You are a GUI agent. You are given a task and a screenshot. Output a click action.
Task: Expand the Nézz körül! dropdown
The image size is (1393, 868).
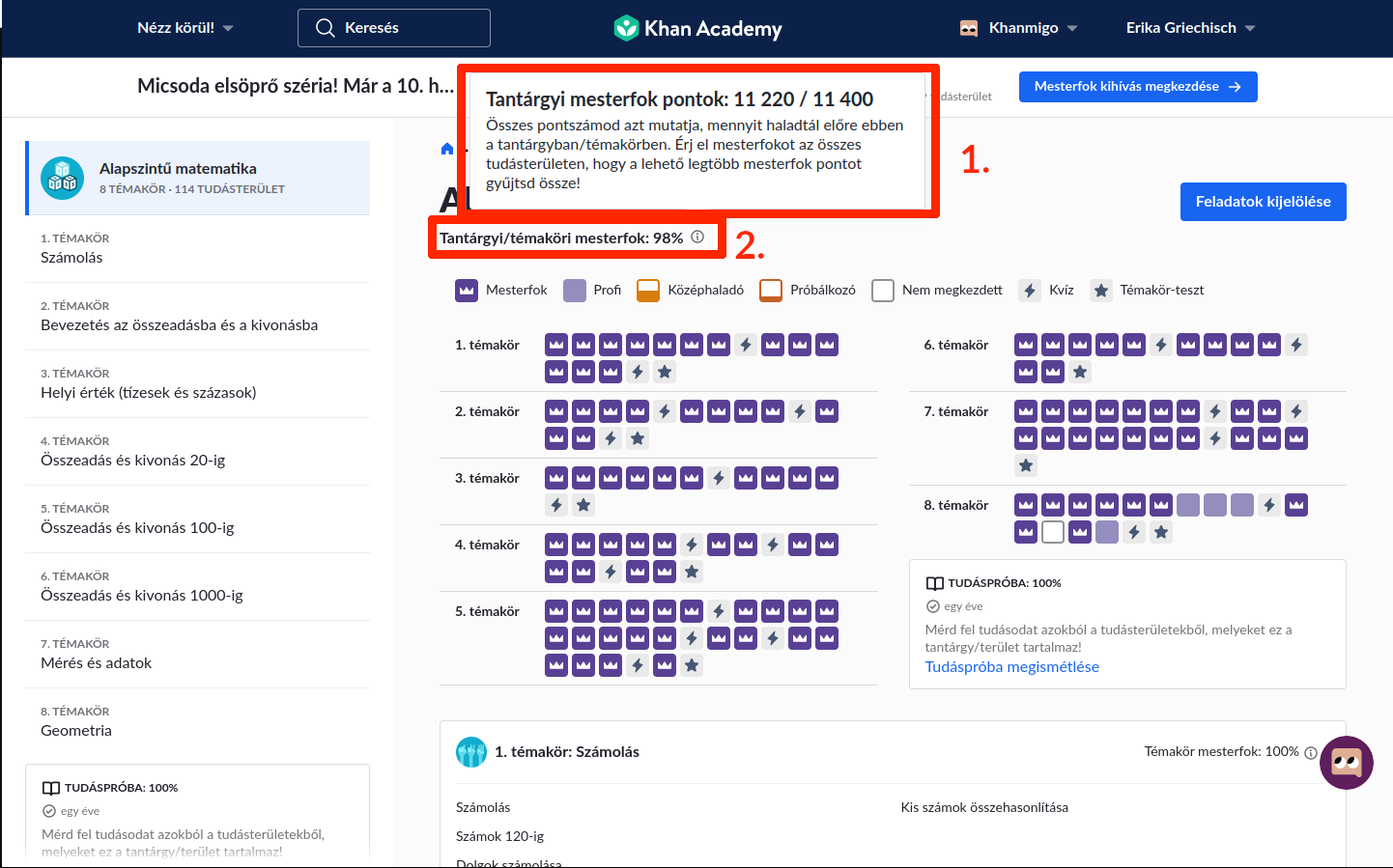pyautogui.click(x=185, y=28)
